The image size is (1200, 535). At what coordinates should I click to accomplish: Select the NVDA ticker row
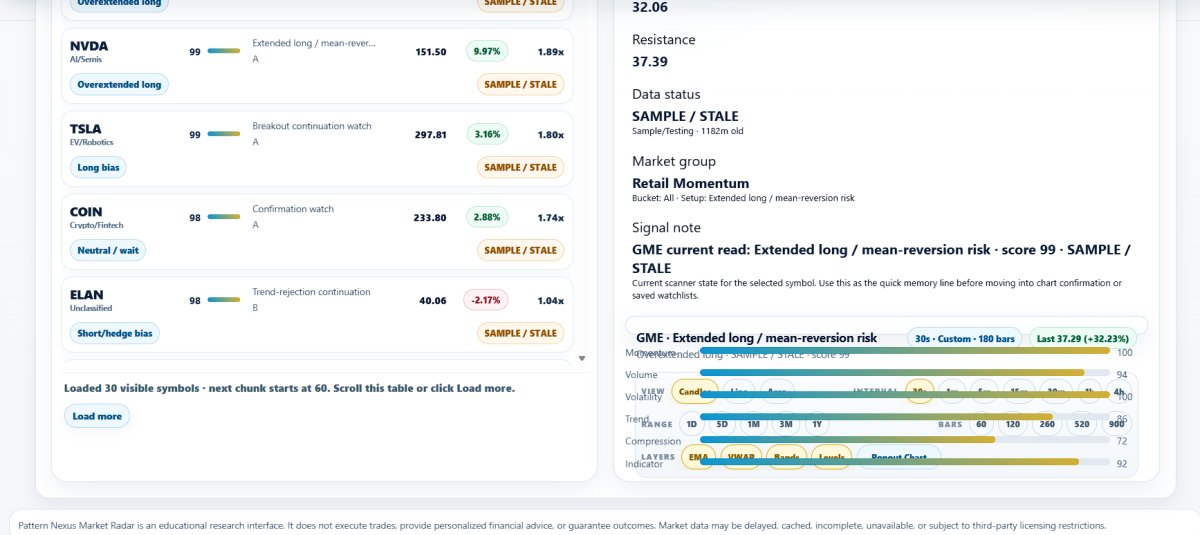click(x=316, y=65)
